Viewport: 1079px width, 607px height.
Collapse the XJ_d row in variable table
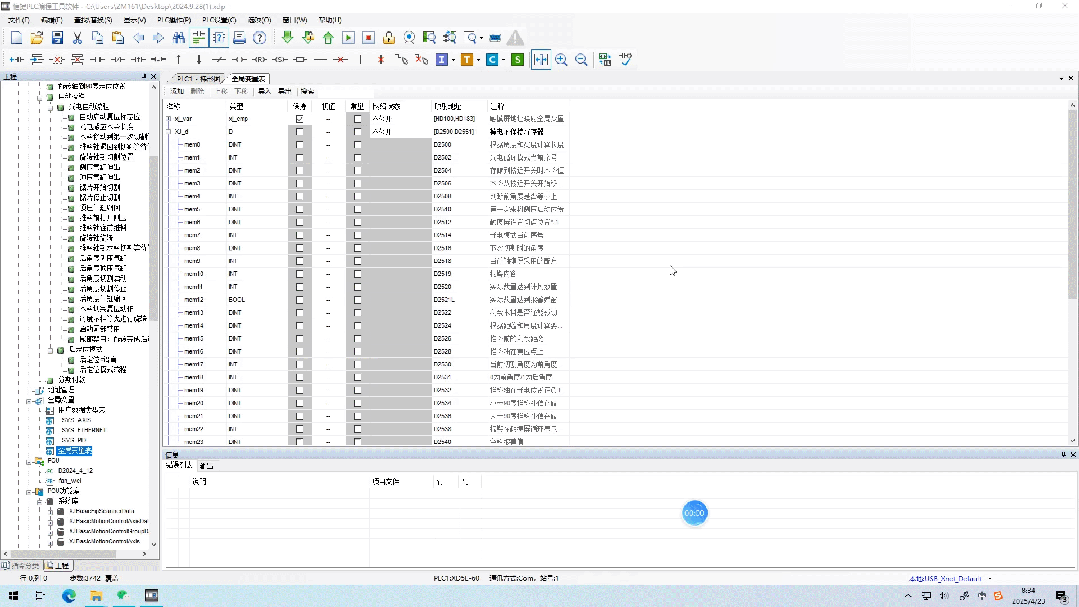coord(169,131)
